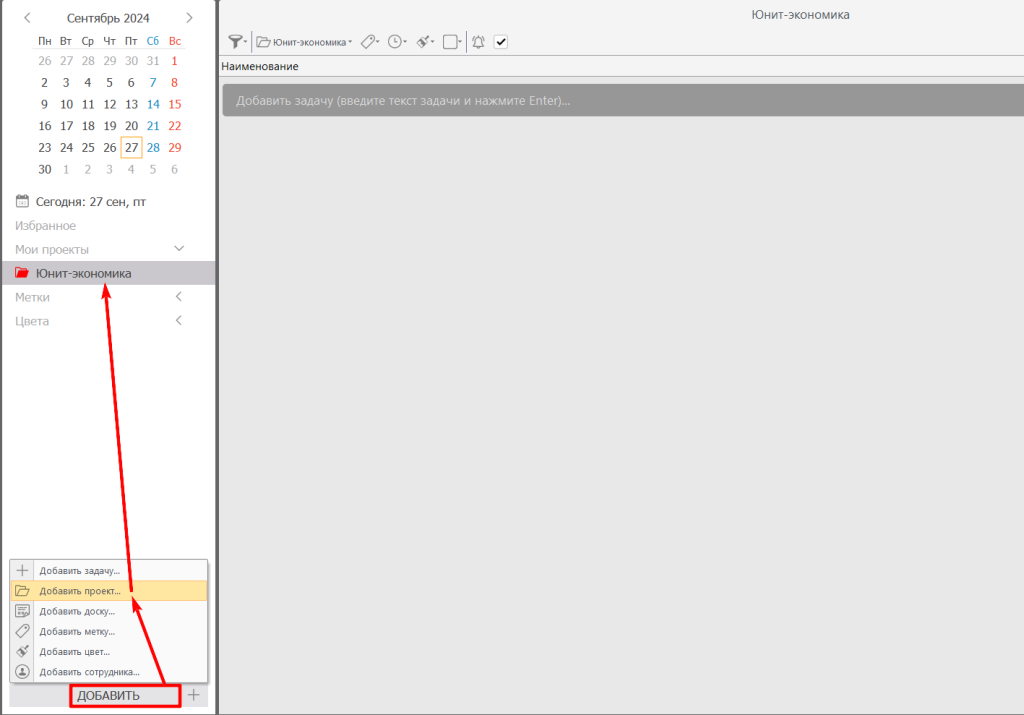Image resolution: width=1024 pixels, height=715 pixels.
Task: Click the clock date icon in toolbar
Action: (x=396, y=42)
